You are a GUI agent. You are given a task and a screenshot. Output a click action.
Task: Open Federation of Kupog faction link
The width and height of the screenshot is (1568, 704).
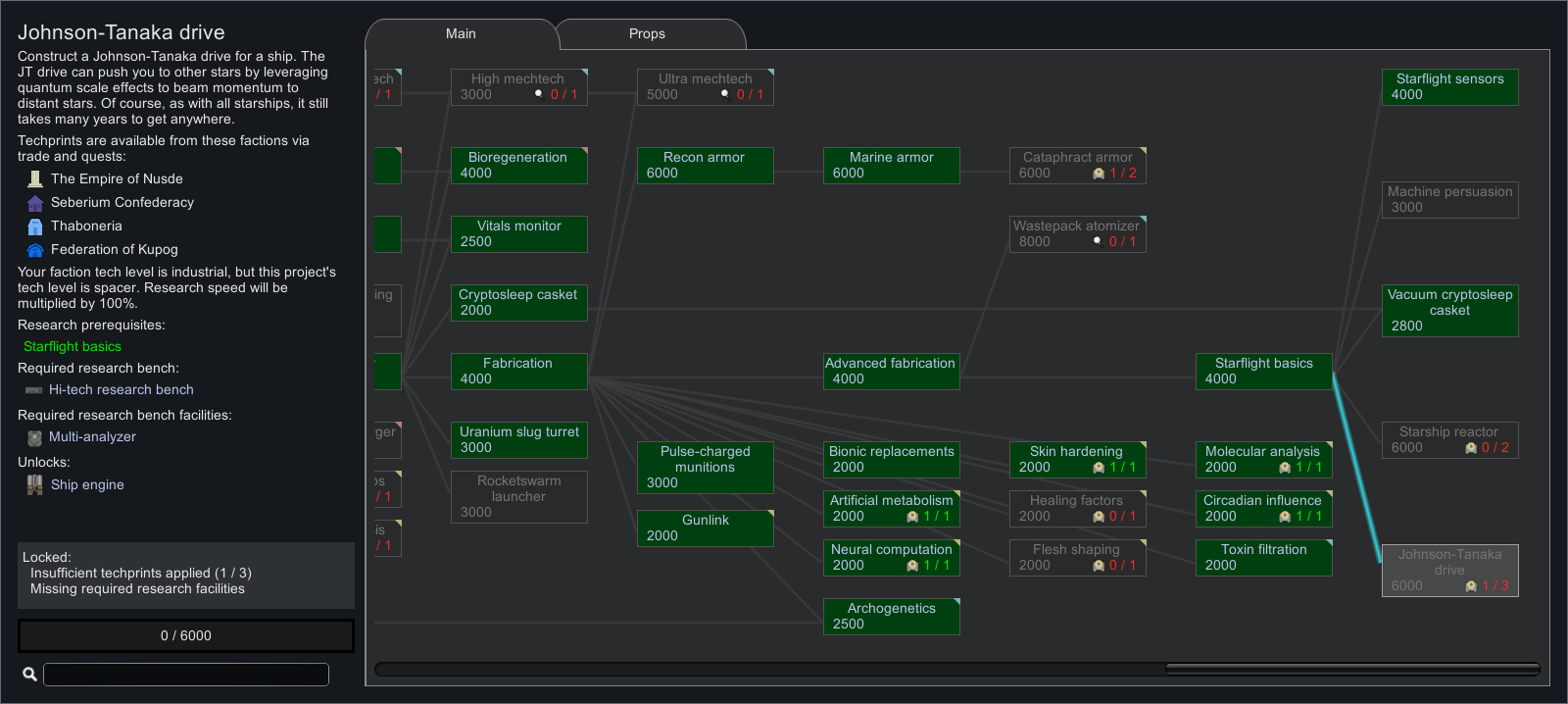coord(115,249)
